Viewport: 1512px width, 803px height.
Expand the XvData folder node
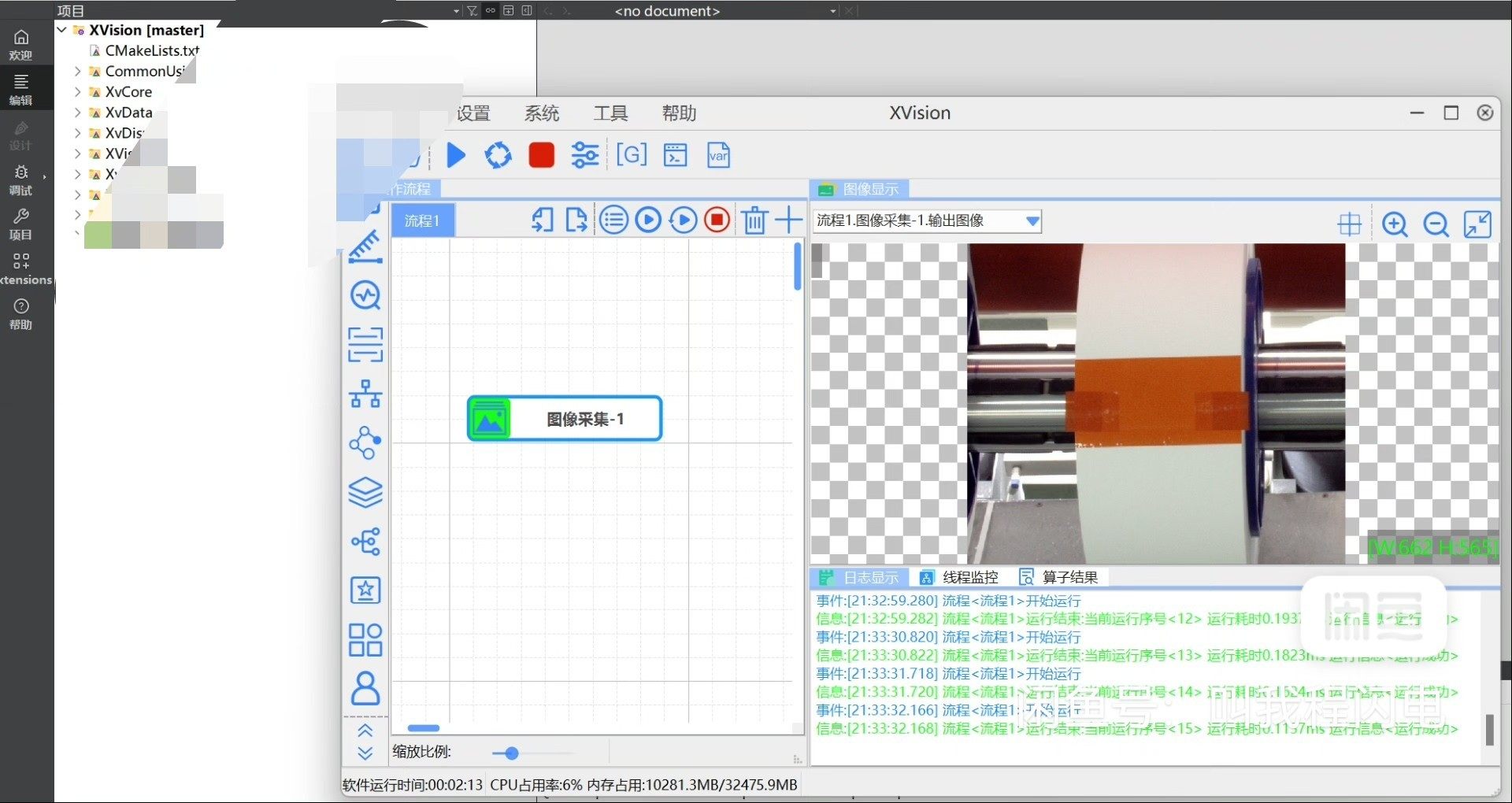coord(77,113)
